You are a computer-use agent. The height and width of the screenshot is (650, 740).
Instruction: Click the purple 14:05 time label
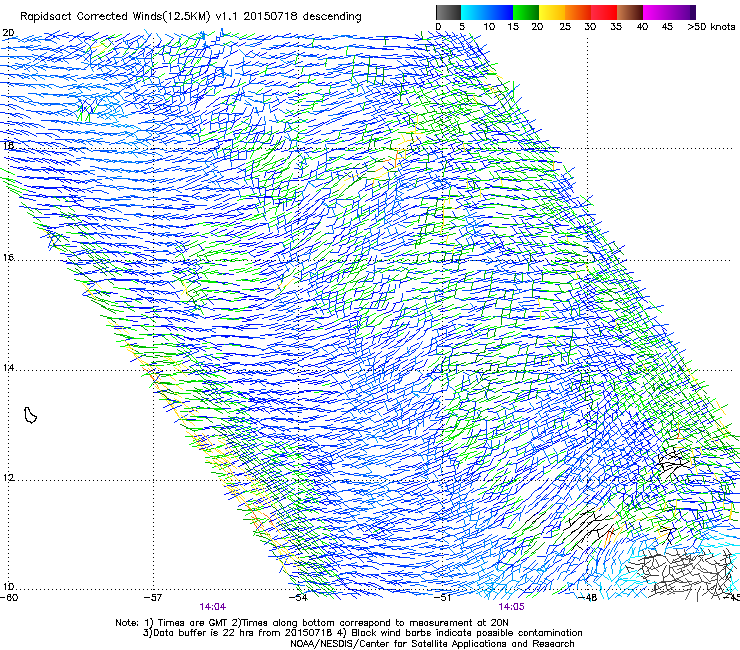click(511, 607)
